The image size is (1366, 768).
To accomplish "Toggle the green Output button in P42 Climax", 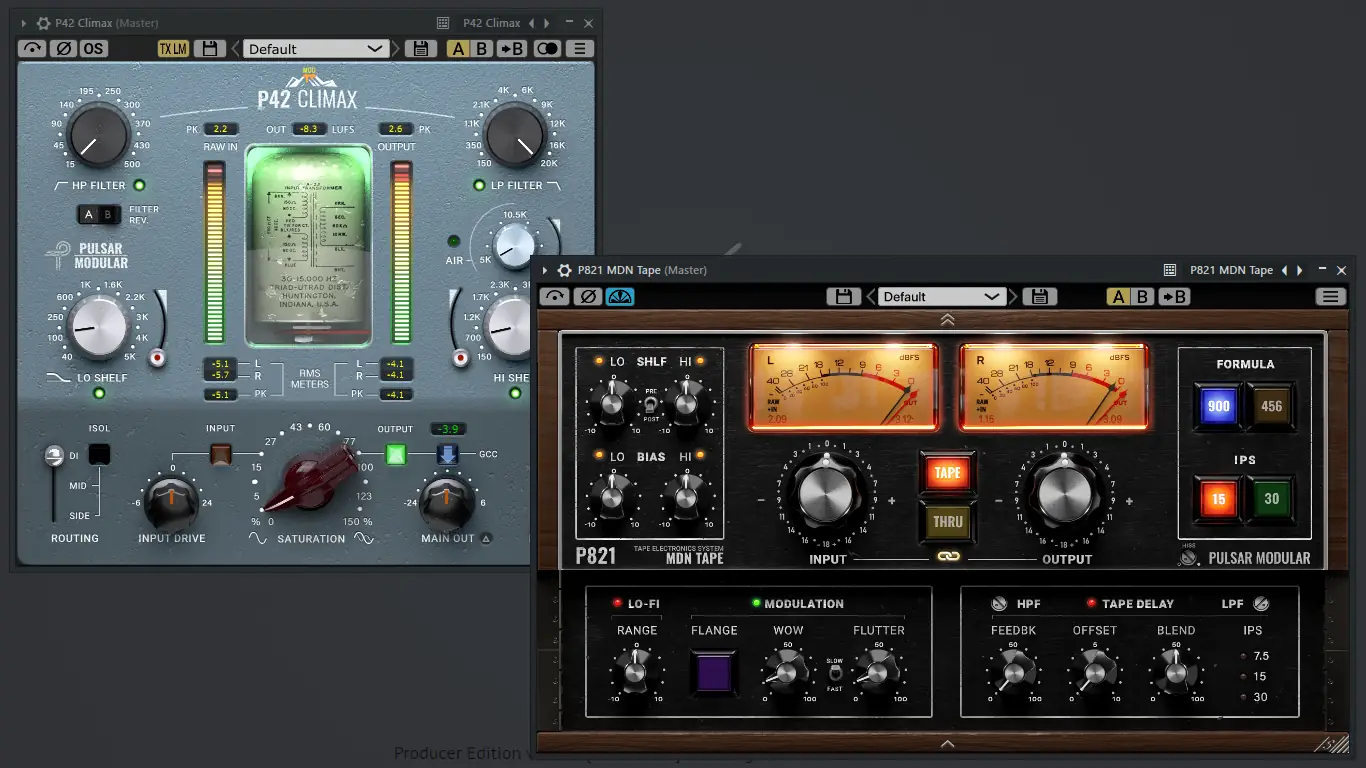I will [396, 454].
